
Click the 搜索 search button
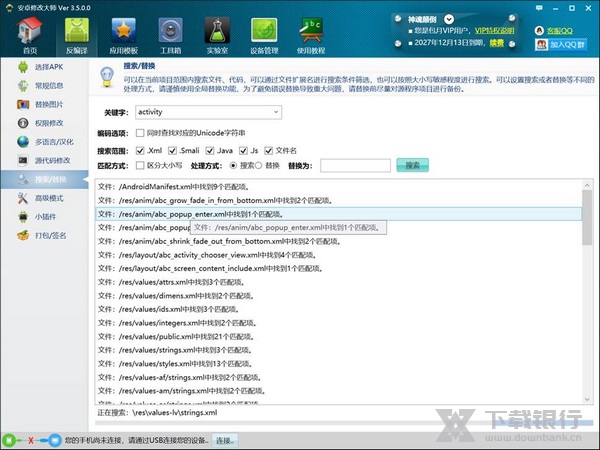[x=412, y=165]
